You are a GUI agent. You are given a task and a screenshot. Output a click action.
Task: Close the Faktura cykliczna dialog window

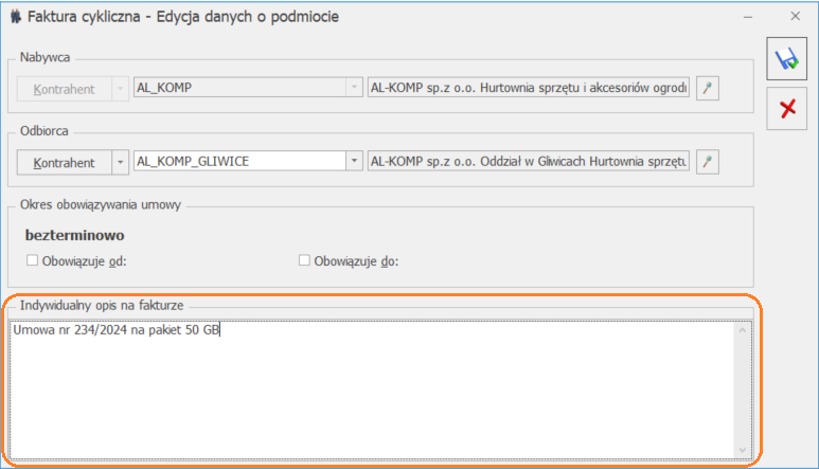click(795, 16)
